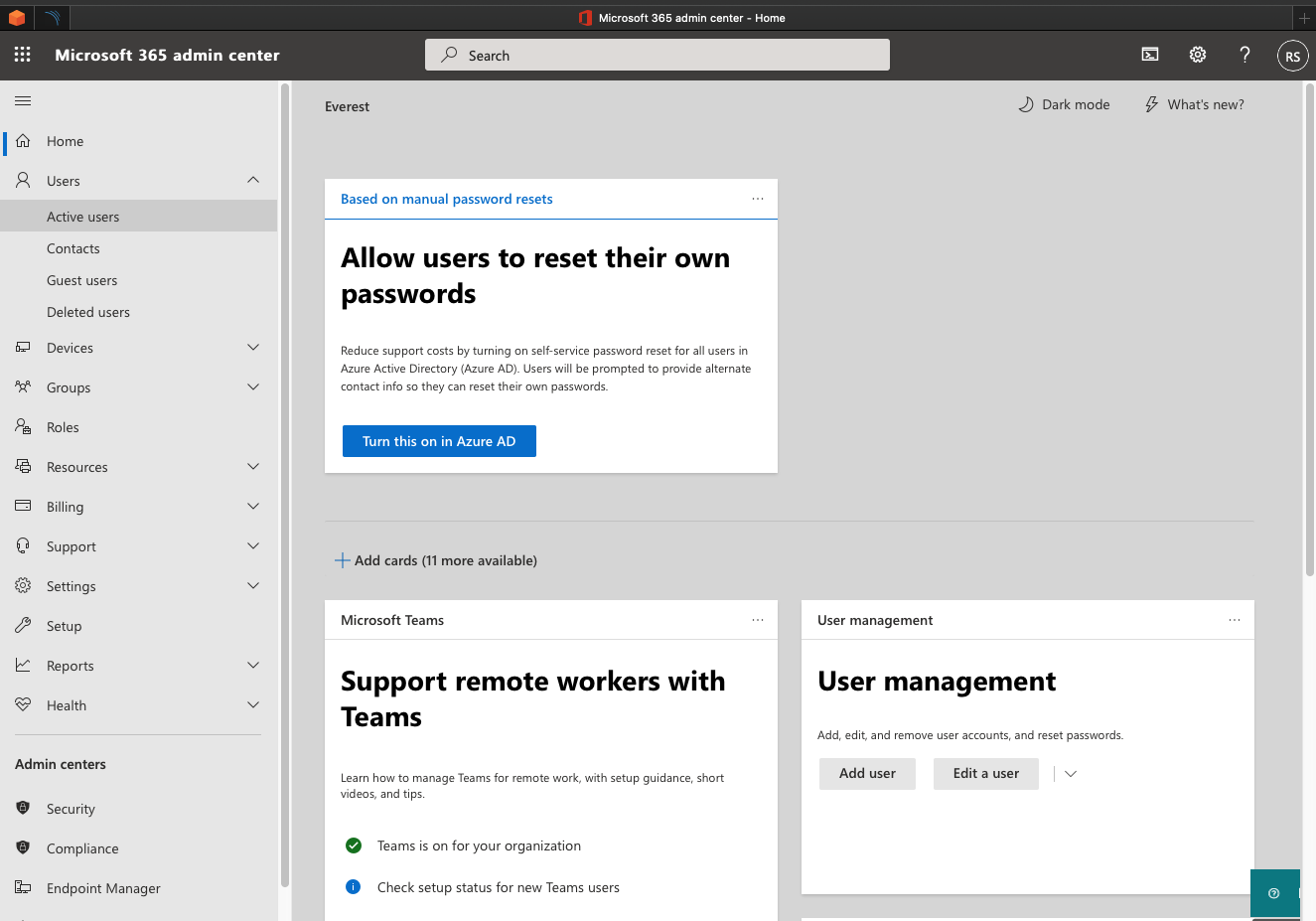Open Setup page in navigation
Image resolution: width=1316 pixels, height=921 pixels.
point(138,626)
